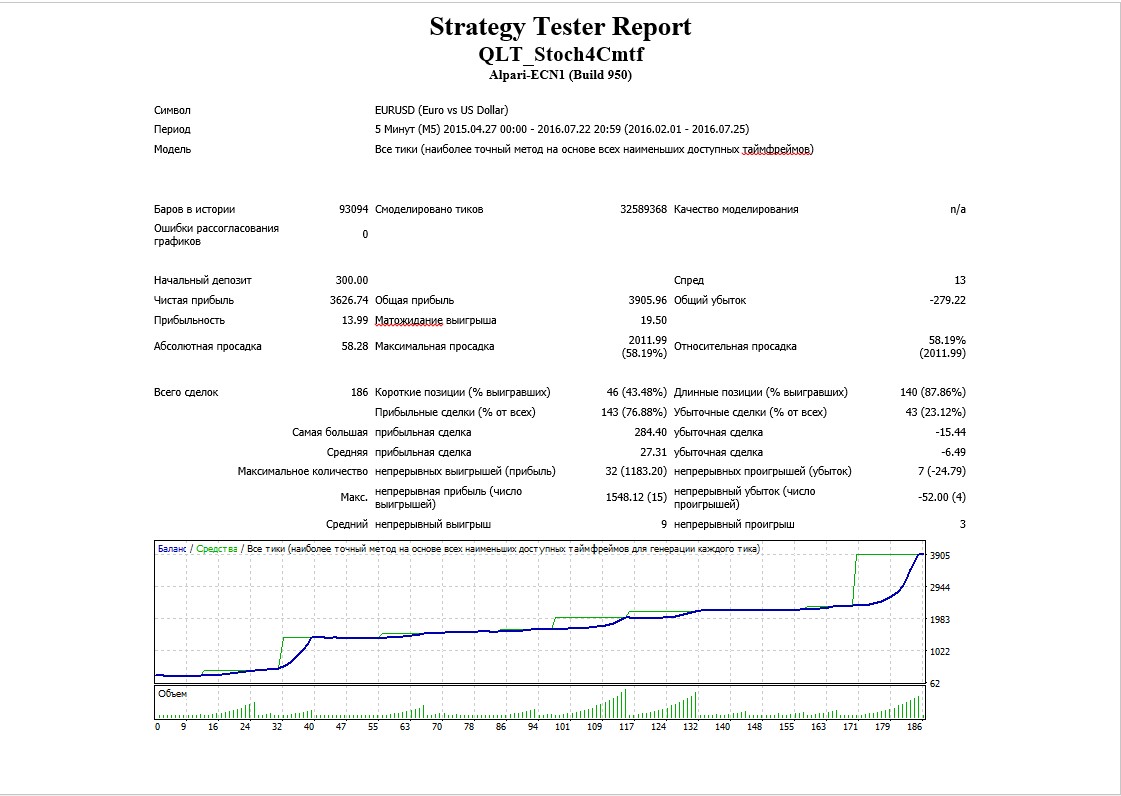The height and width of the screenshot is (796, 1121).
Task: Select max consecutive profit '1548.12 (15)'
Action: 636,497
